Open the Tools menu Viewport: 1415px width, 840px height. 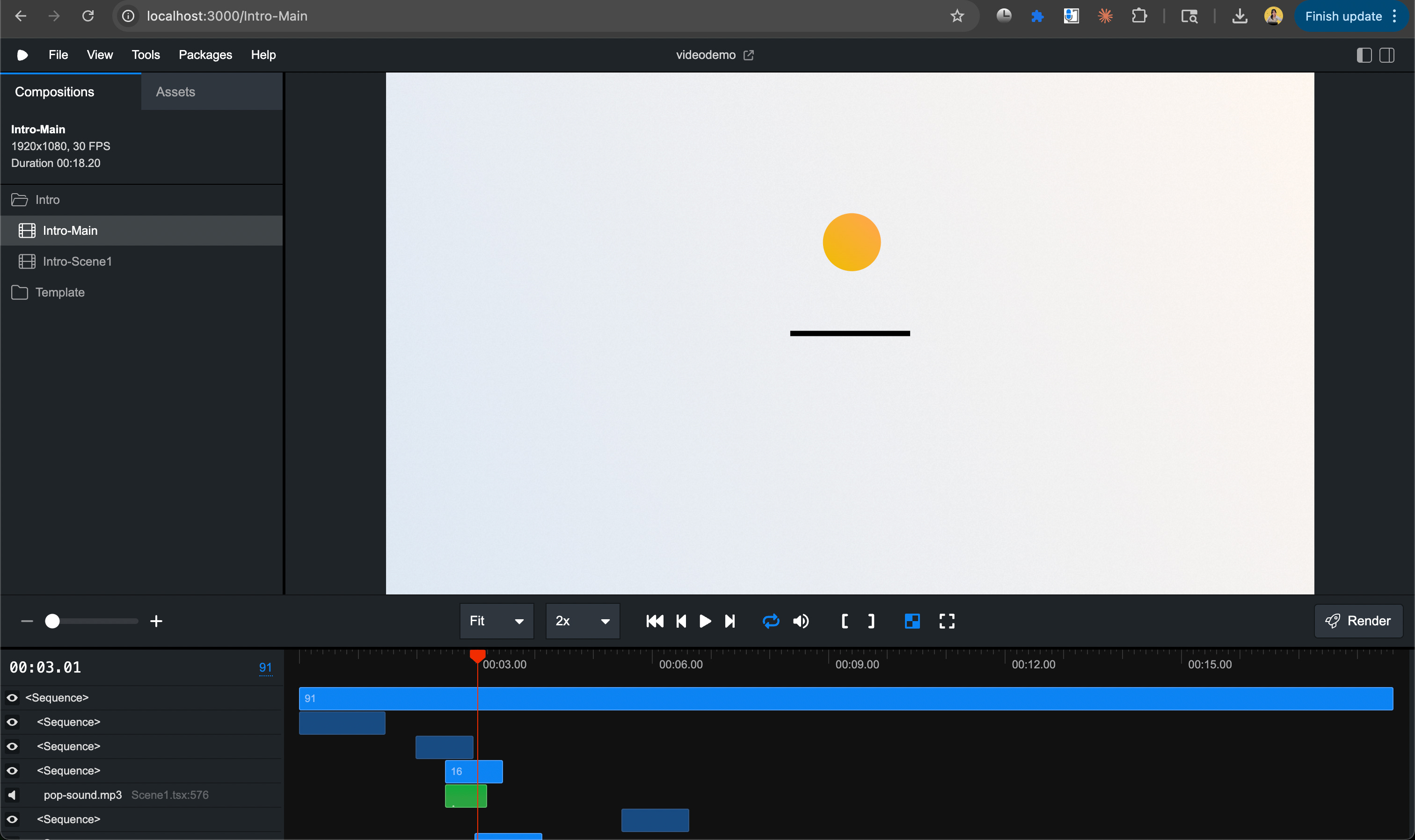point(145,54)
